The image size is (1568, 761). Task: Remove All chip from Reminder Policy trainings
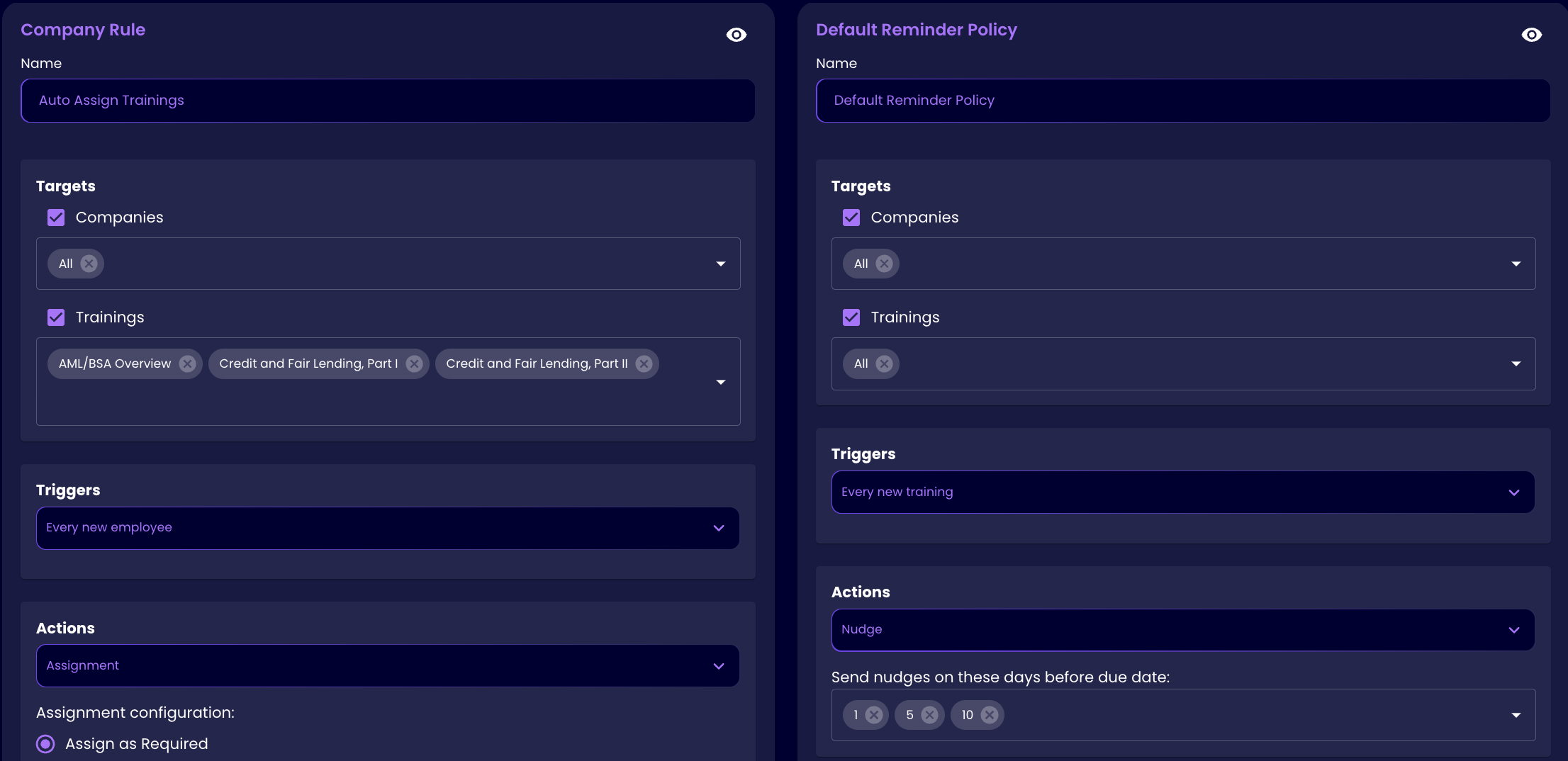(884, 363)
